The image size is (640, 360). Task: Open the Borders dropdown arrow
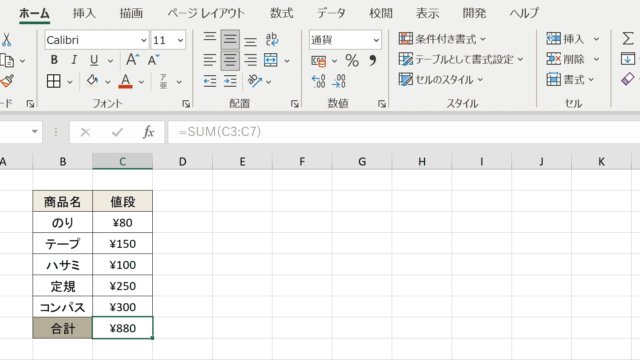coord(70,82)
